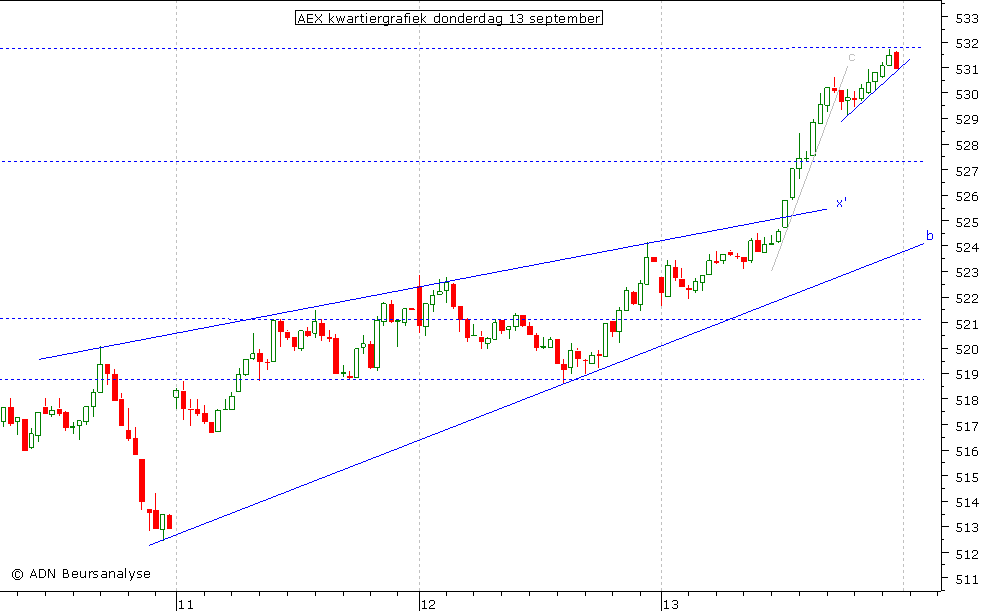The height and width of the screenshot is (611, 982).
Task: Click the y-axis value 516
Action: pos(967,451)
